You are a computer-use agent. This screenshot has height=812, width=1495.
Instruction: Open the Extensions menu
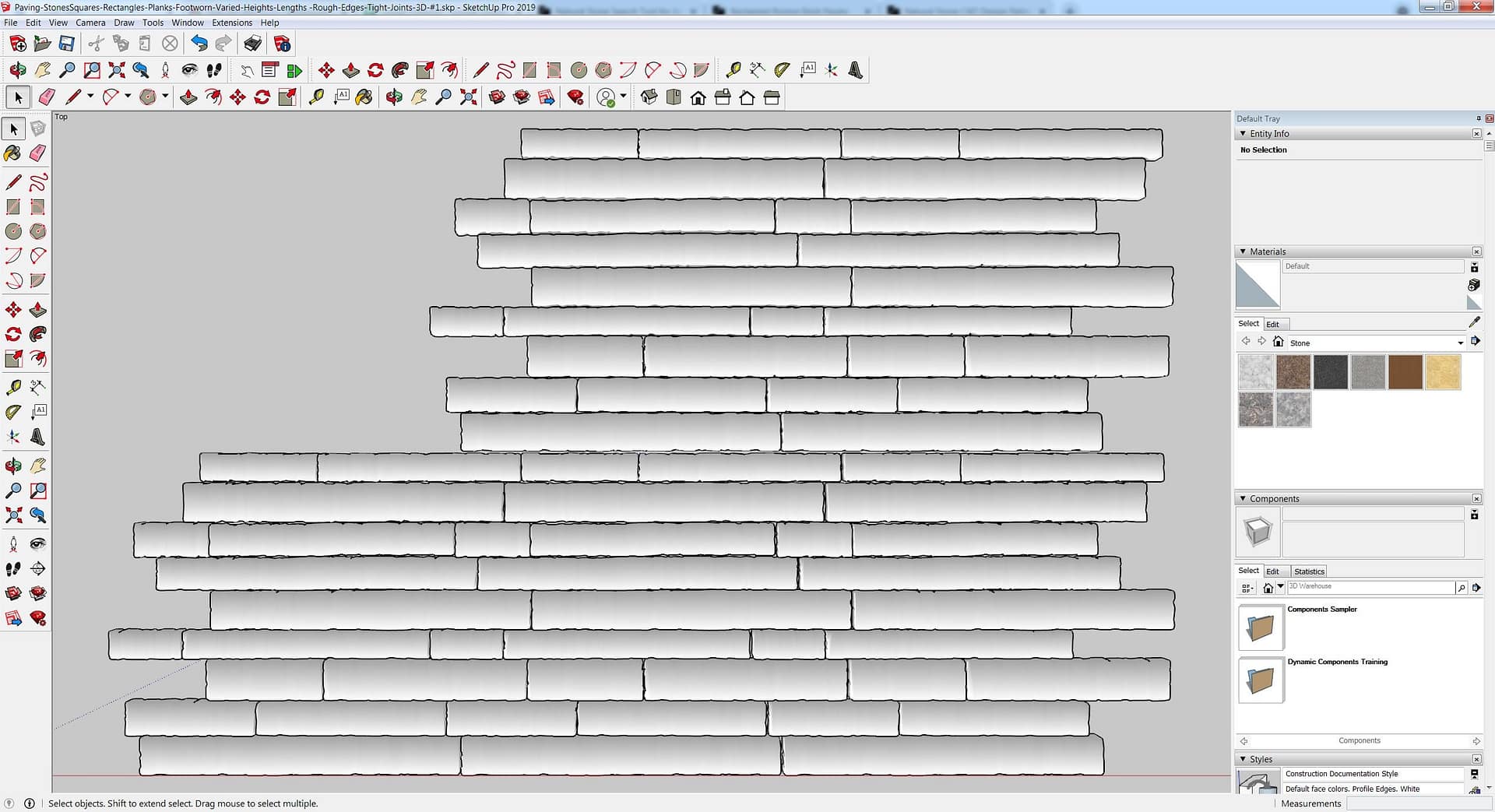232,23
